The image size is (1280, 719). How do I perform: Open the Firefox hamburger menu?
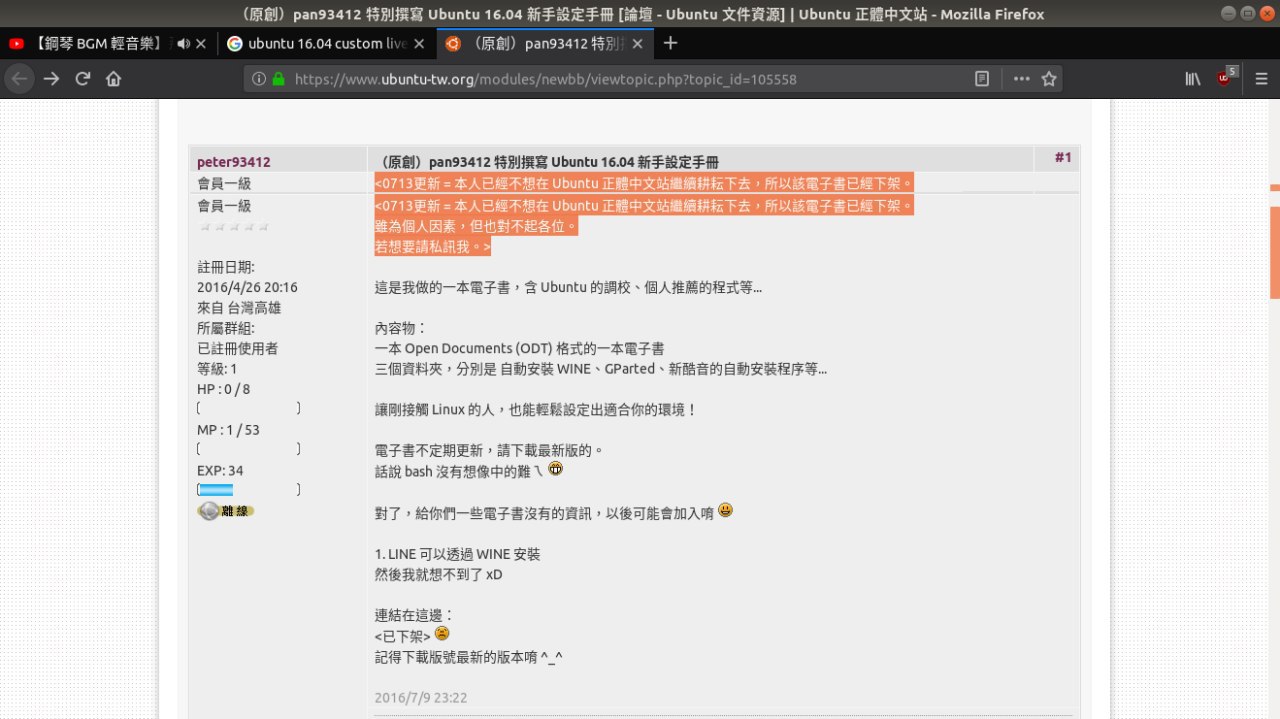click(x=1261, y=79)
